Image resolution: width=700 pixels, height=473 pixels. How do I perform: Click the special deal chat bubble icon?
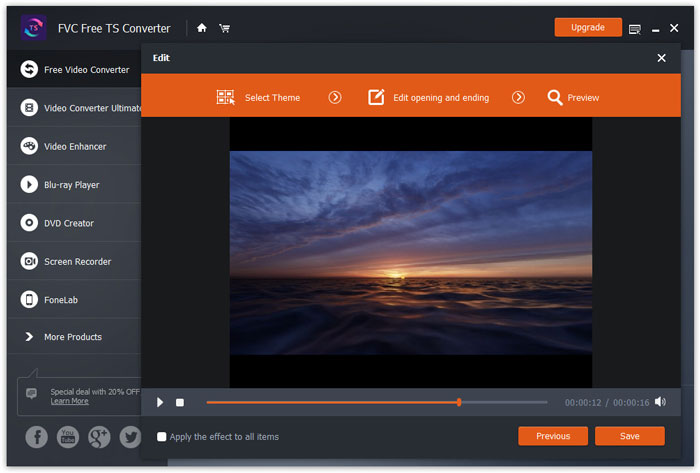point(31,393)
